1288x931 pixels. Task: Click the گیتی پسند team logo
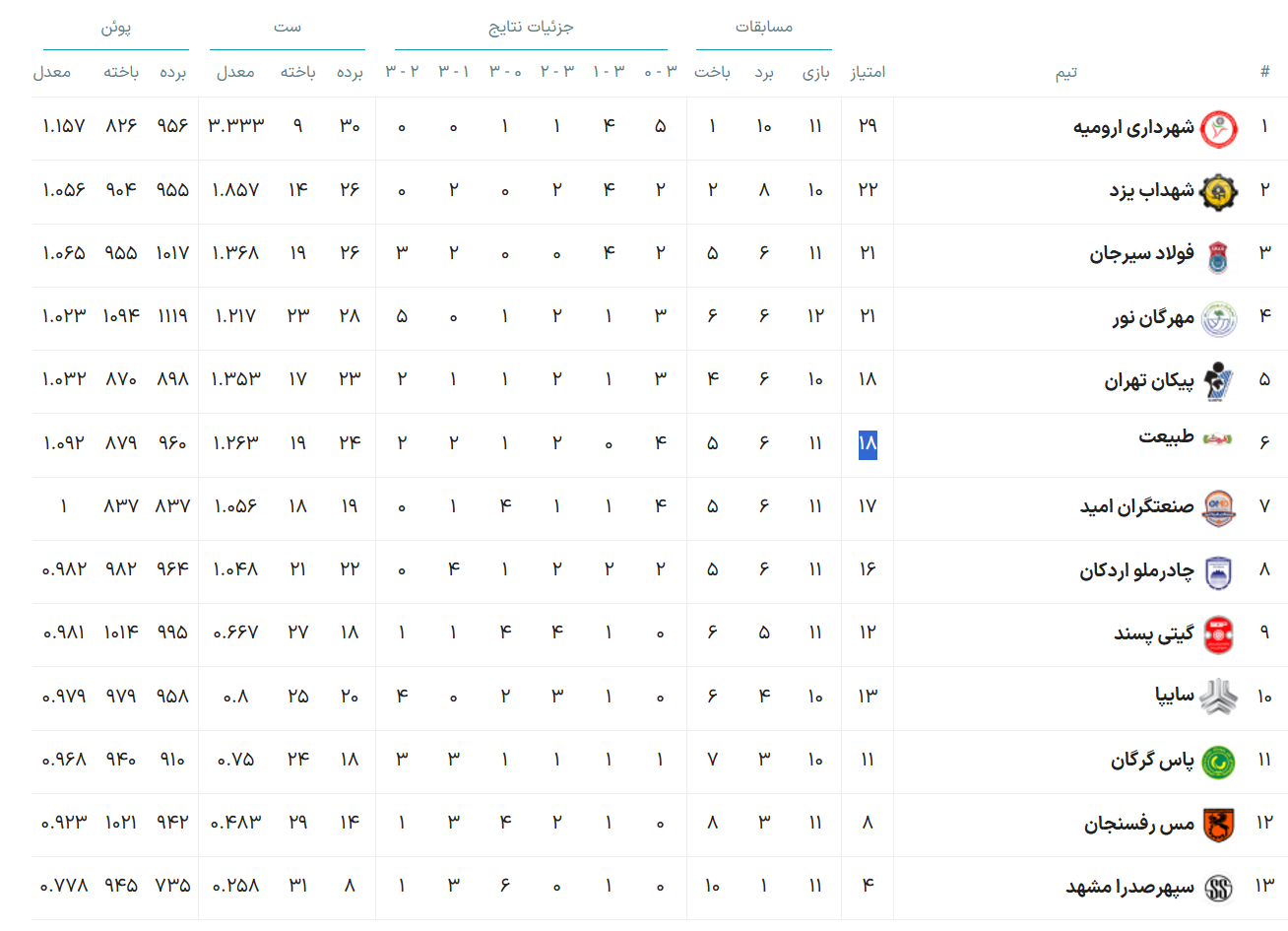point(1219,634)
